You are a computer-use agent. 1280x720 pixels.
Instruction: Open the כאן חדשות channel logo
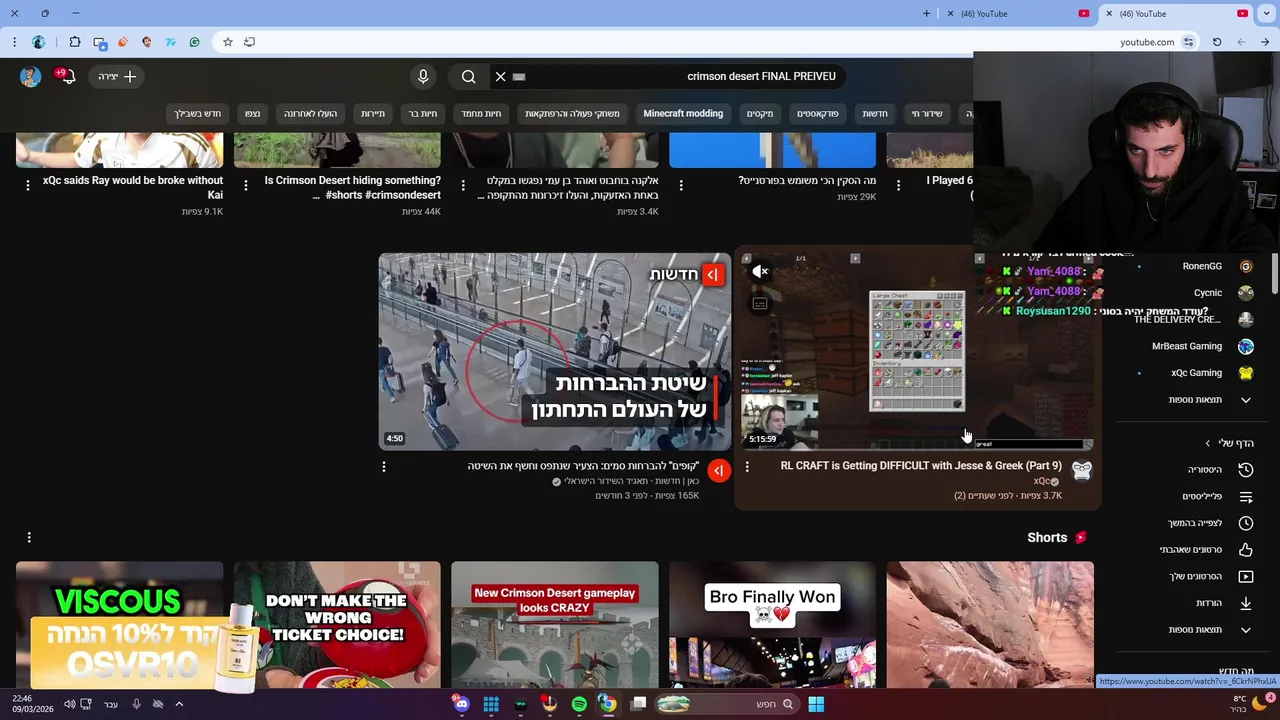pos(719,471)
